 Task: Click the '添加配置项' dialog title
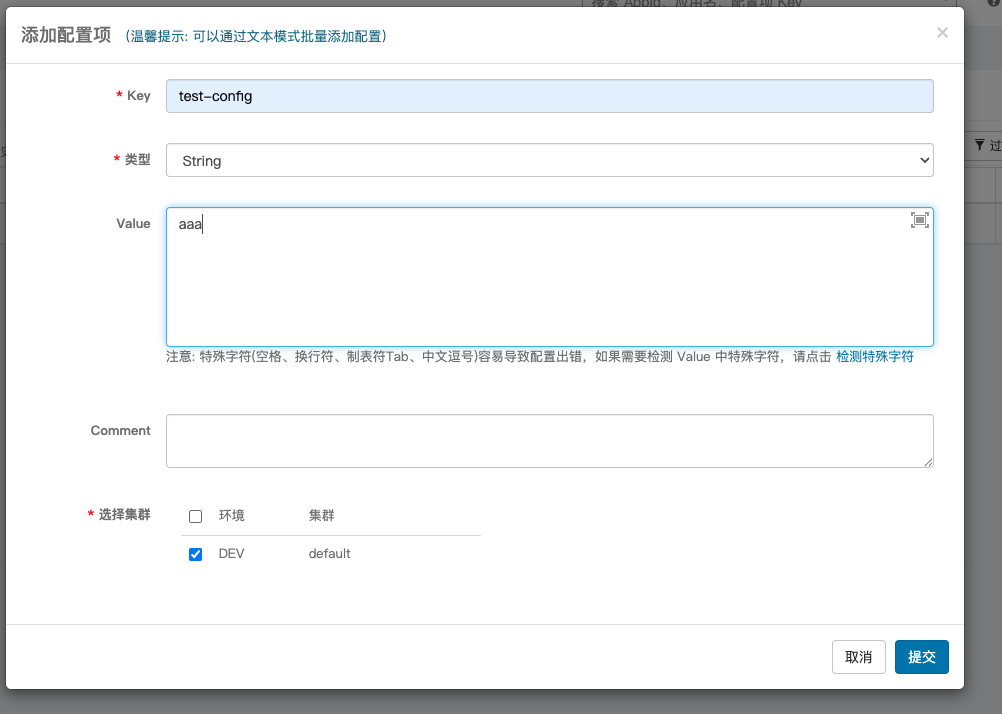click(66, 35)
